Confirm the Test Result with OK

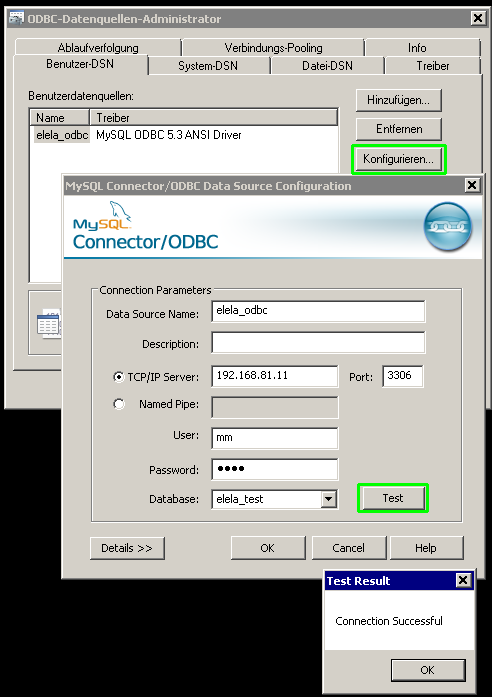pos(428,670)
